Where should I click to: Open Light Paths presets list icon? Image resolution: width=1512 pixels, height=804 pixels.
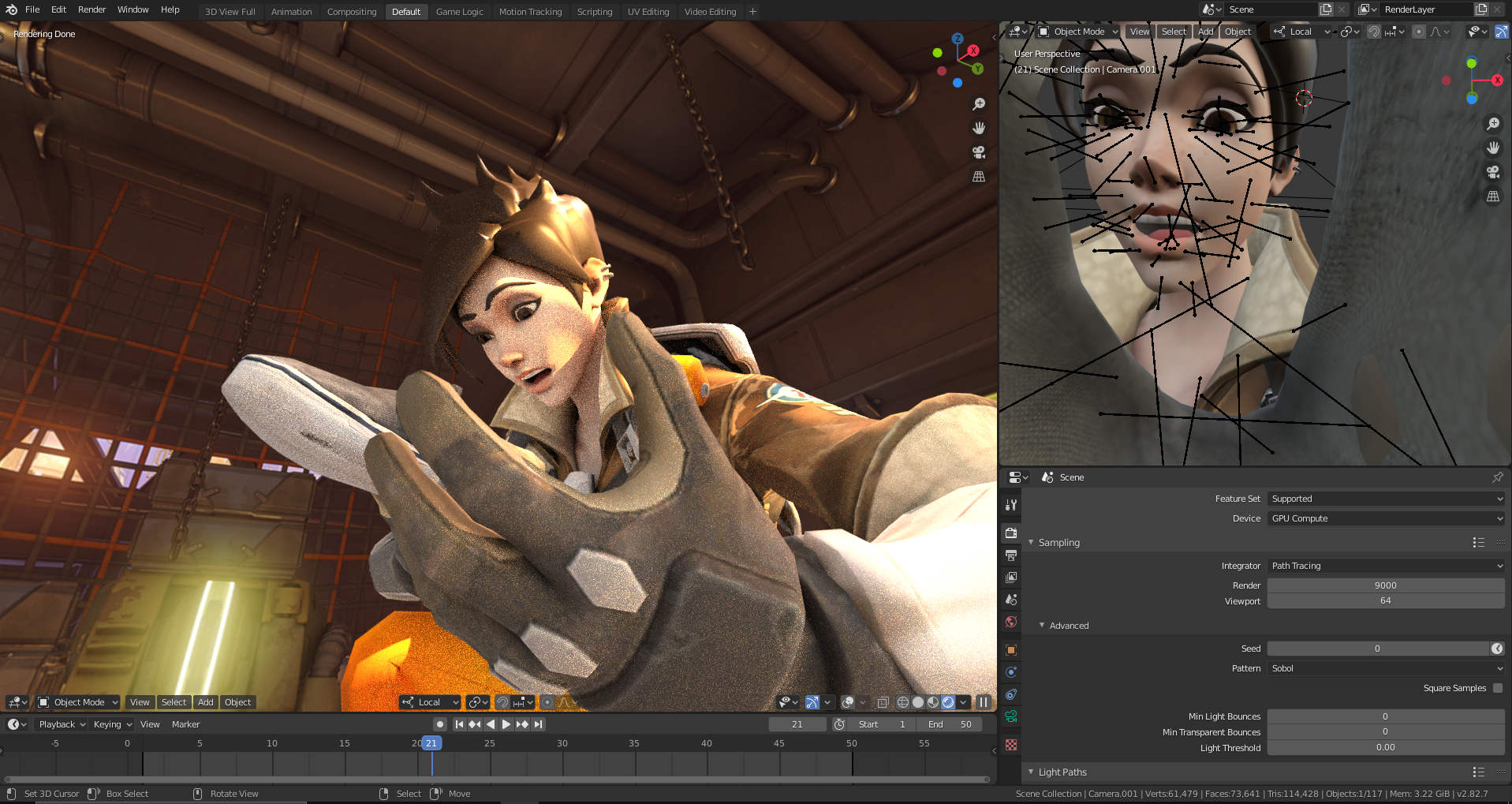pos(1479,772)
